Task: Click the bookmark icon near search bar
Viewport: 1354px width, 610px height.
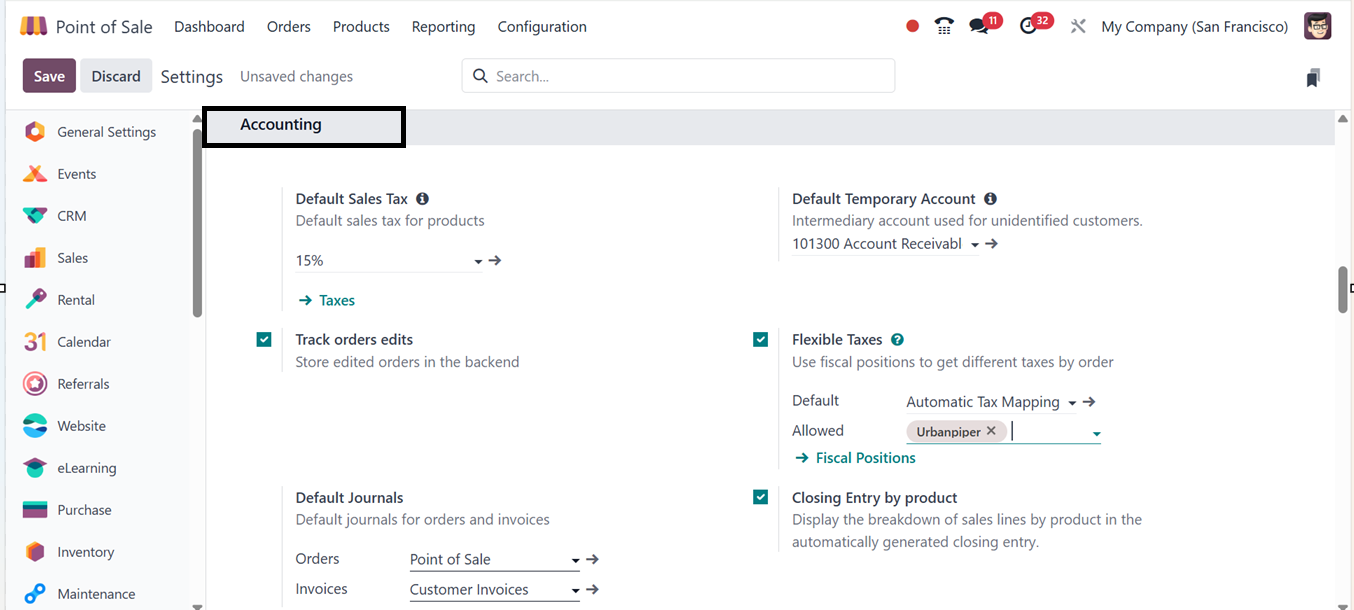Action: pos(1313,77)
